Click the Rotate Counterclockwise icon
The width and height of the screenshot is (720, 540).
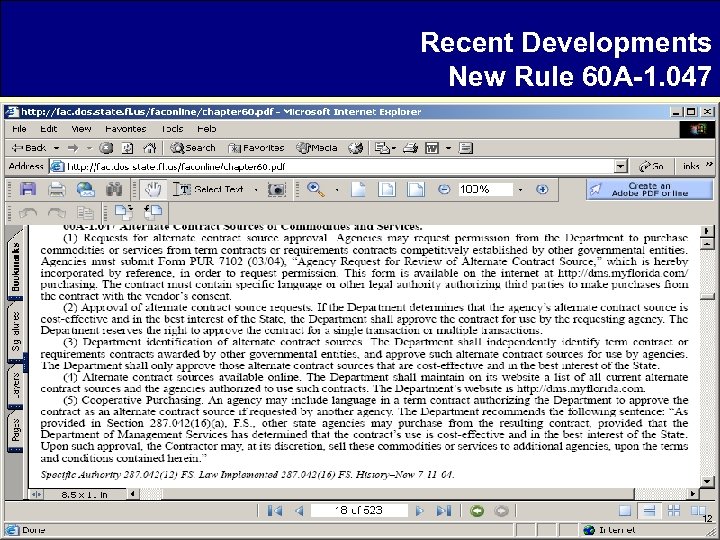(x=153, y=213)
